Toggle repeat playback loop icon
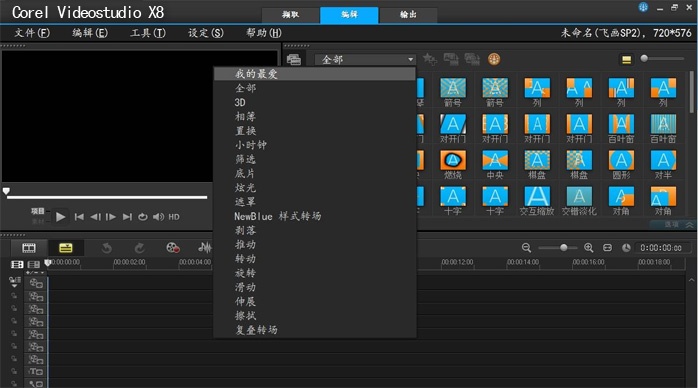 142,217
